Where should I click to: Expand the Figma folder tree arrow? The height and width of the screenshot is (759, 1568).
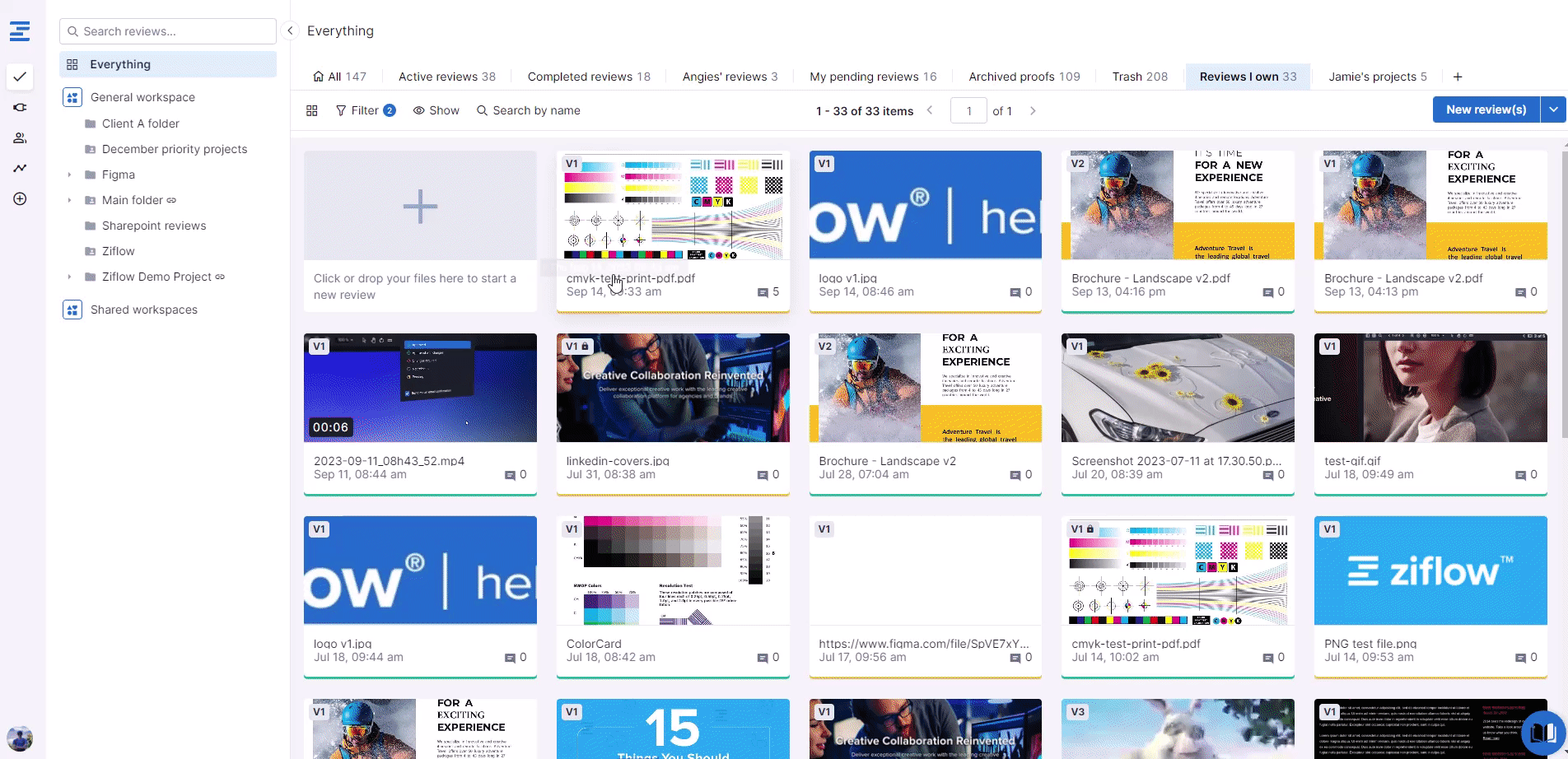click(69, 175)
